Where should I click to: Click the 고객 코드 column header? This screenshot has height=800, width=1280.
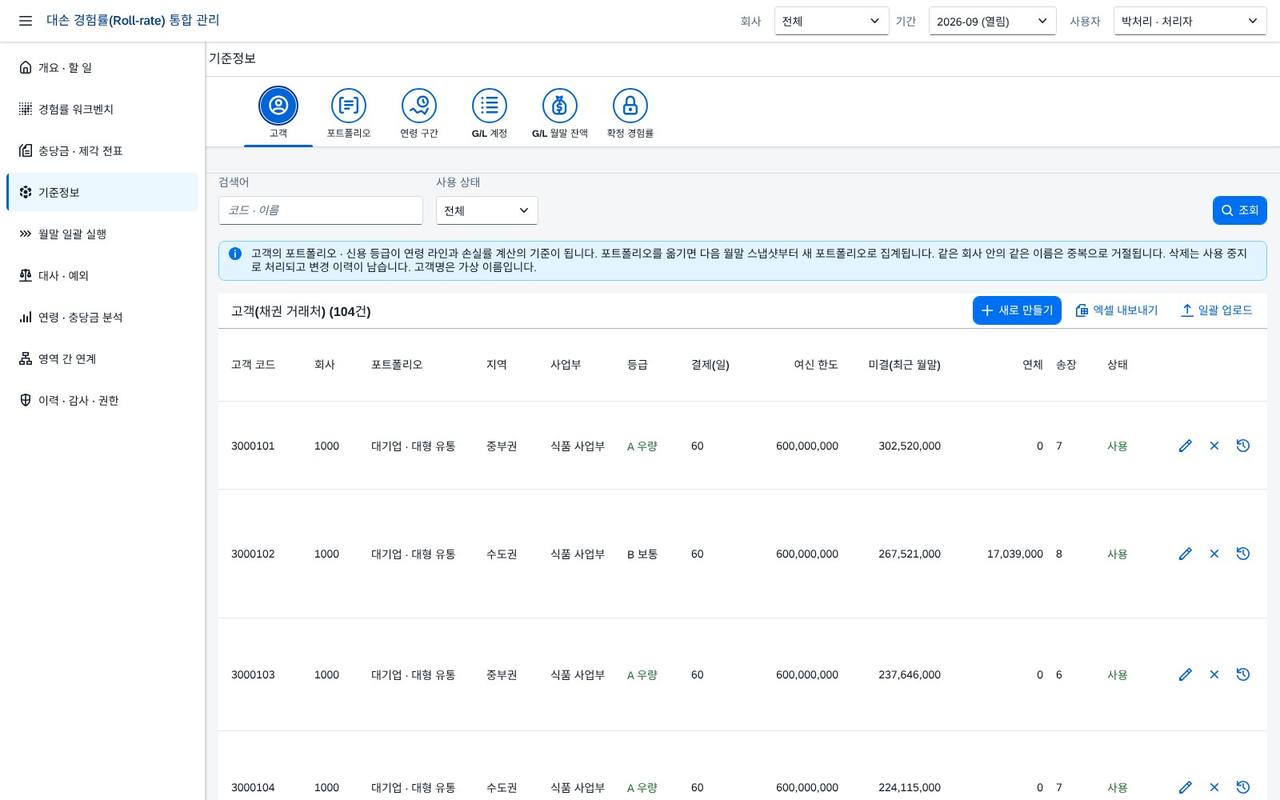[253, 365]
